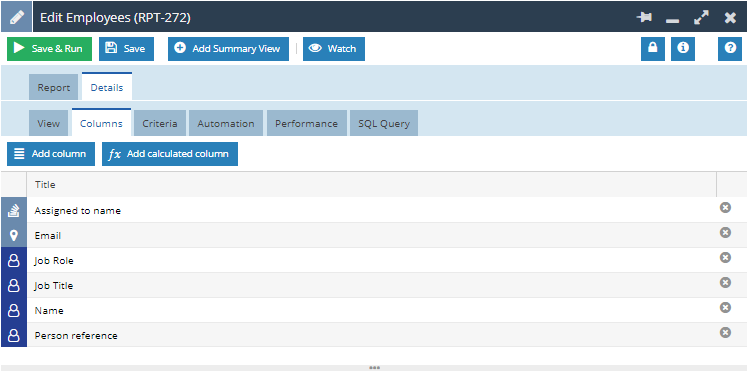Open the info icon button

tap(683, 49)
